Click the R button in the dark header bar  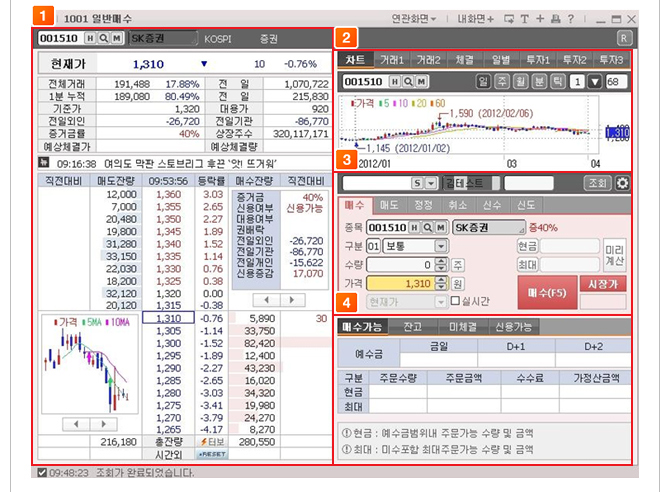(624, 38)
